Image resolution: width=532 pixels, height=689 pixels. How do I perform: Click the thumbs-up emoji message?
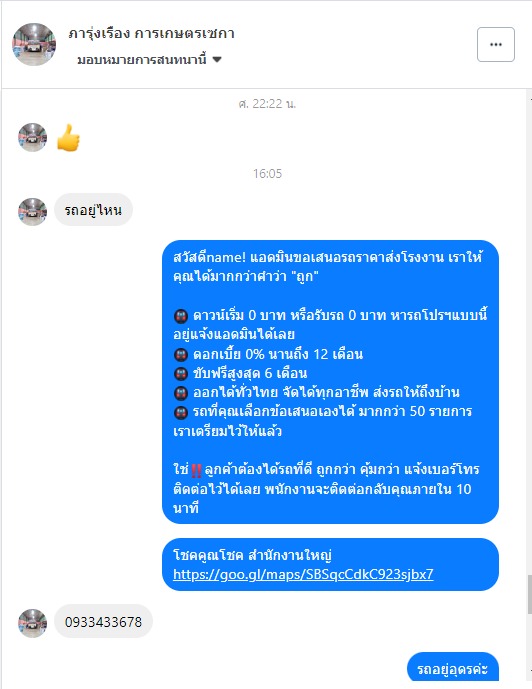coord(69,138)
